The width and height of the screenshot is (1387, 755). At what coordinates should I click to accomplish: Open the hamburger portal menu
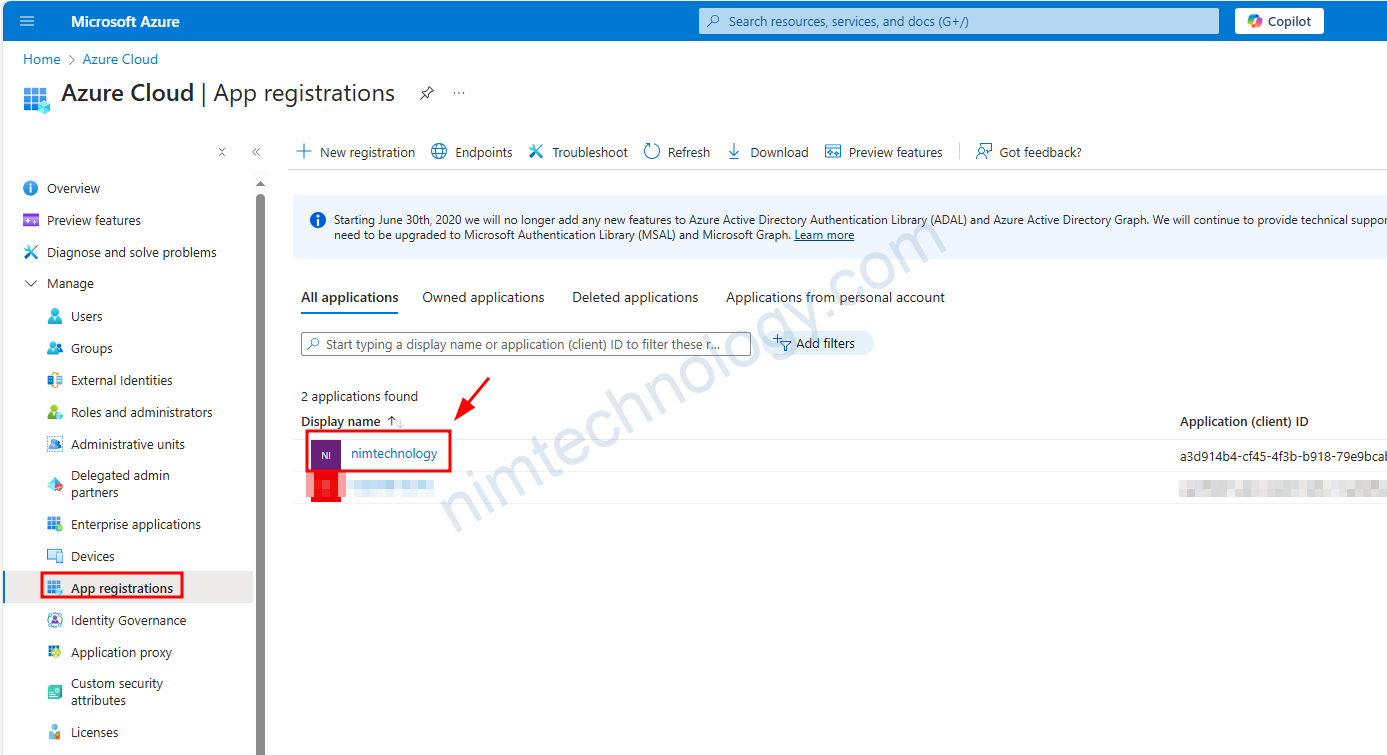[x=27, y=21]
